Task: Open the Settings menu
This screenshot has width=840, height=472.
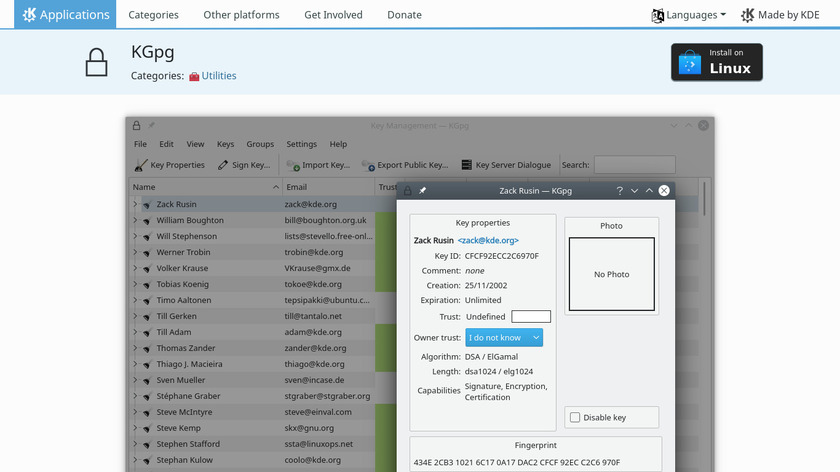Action: 302,144
